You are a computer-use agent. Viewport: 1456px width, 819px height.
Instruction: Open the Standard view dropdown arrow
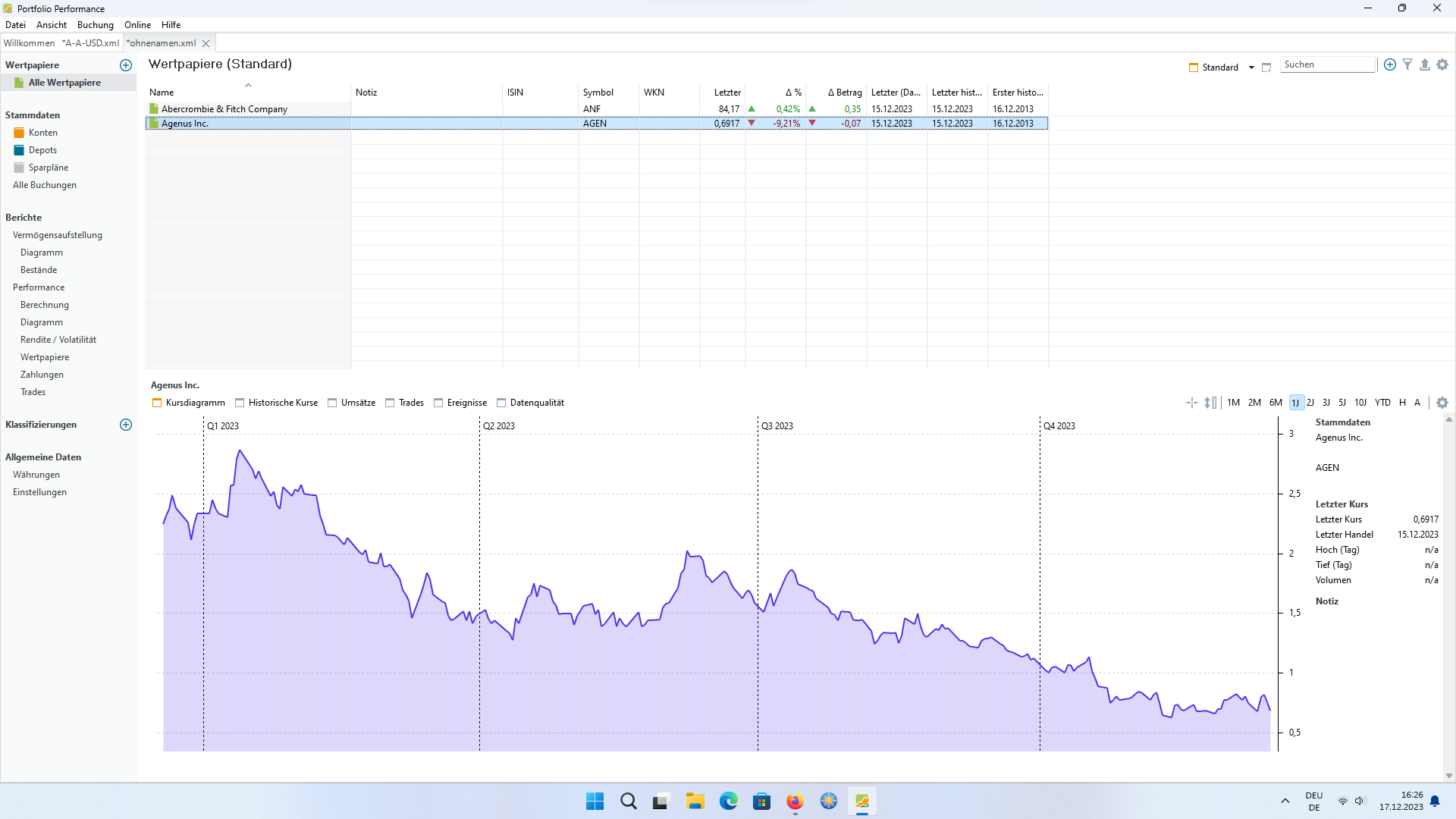click(1251, 67)
